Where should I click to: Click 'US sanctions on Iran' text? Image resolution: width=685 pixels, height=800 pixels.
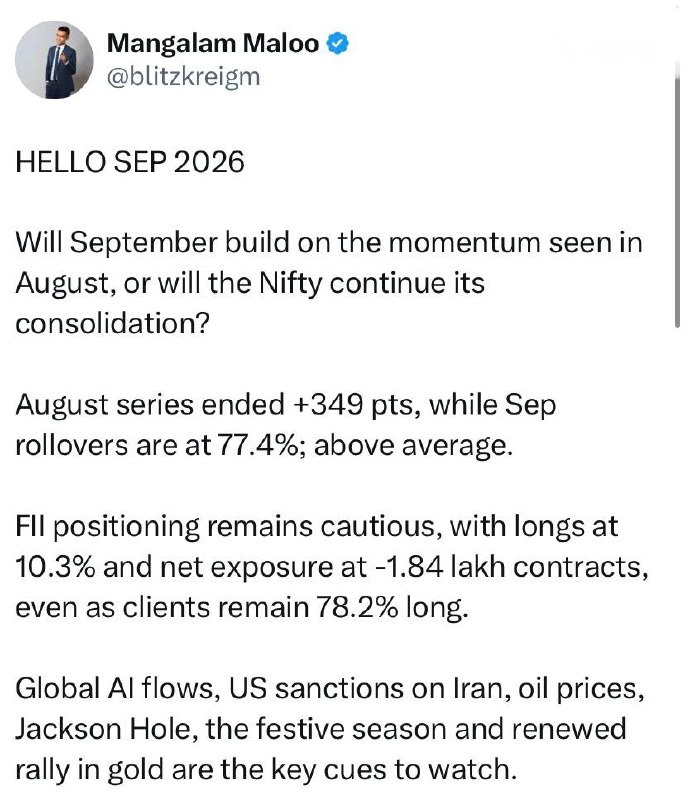click(x=370, y=688)
